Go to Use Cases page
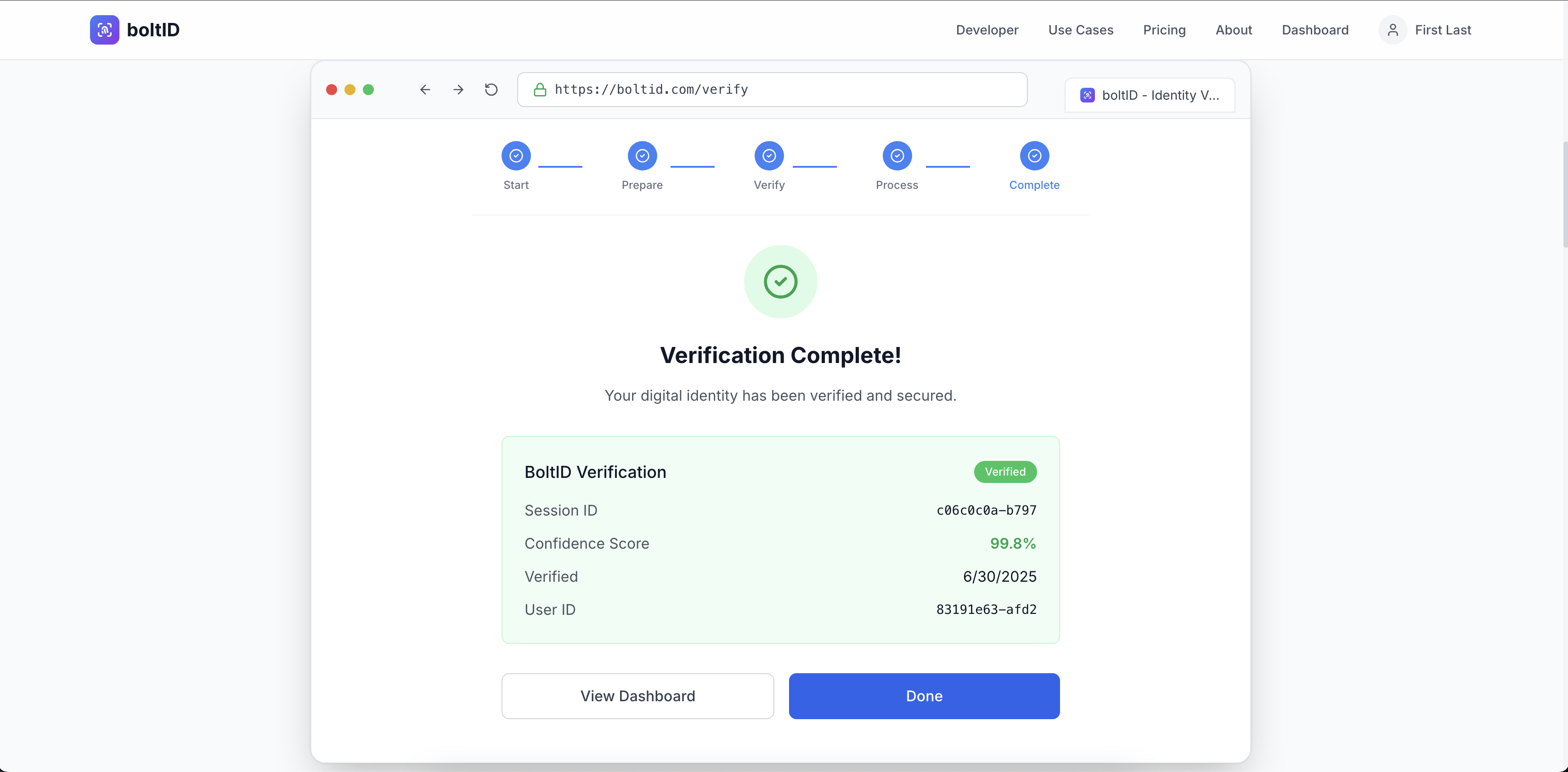The width and height of the screenshot is (1568, 772). [1080, 30]
